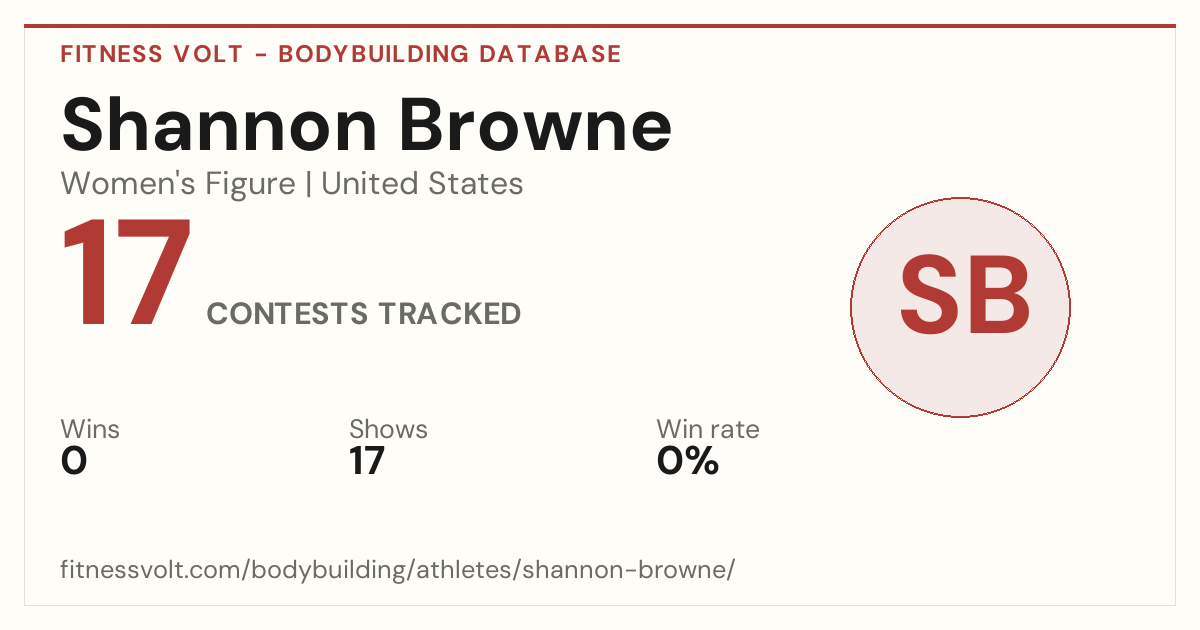Click the 0% win rate value
This screenshot has width=1200, height=630.
(x=688, y=461)
